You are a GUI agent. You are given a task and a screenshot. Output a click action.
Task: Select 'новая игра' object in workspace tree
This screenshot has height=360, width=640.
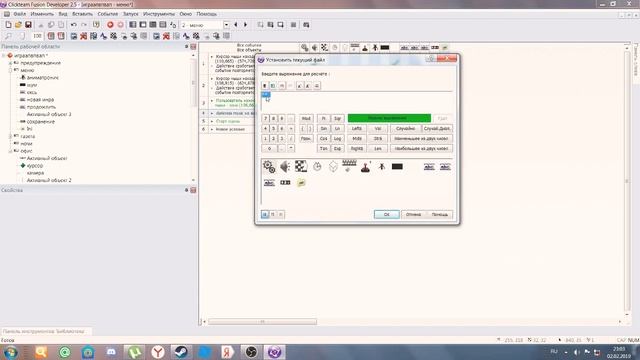pyautogui.click(x=40, y=100)
